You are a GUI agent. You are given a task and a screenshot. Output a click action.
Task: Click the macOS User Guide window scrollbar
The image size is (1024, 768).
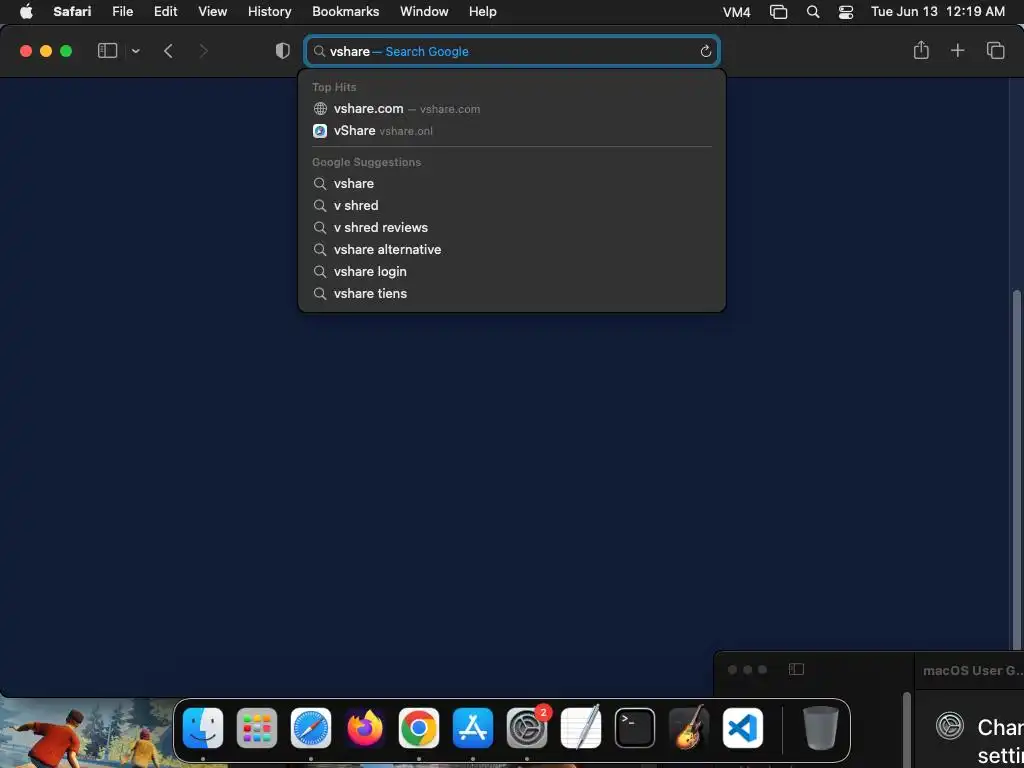(906, 730)
